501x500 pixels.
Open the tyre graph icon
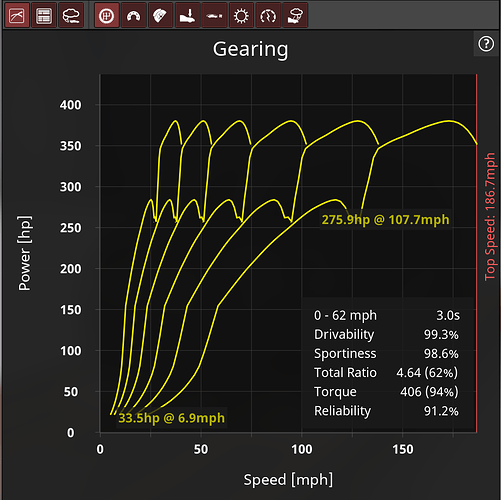(160, 15)
